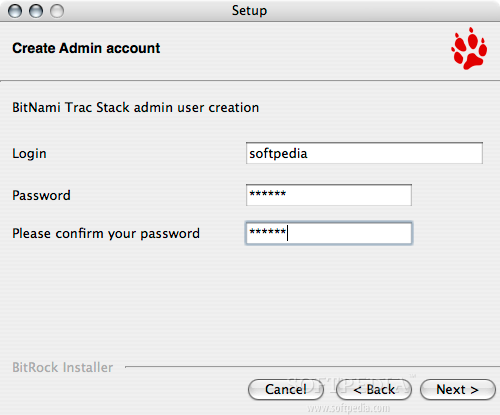Select the Password input field

tap(329, 195)
